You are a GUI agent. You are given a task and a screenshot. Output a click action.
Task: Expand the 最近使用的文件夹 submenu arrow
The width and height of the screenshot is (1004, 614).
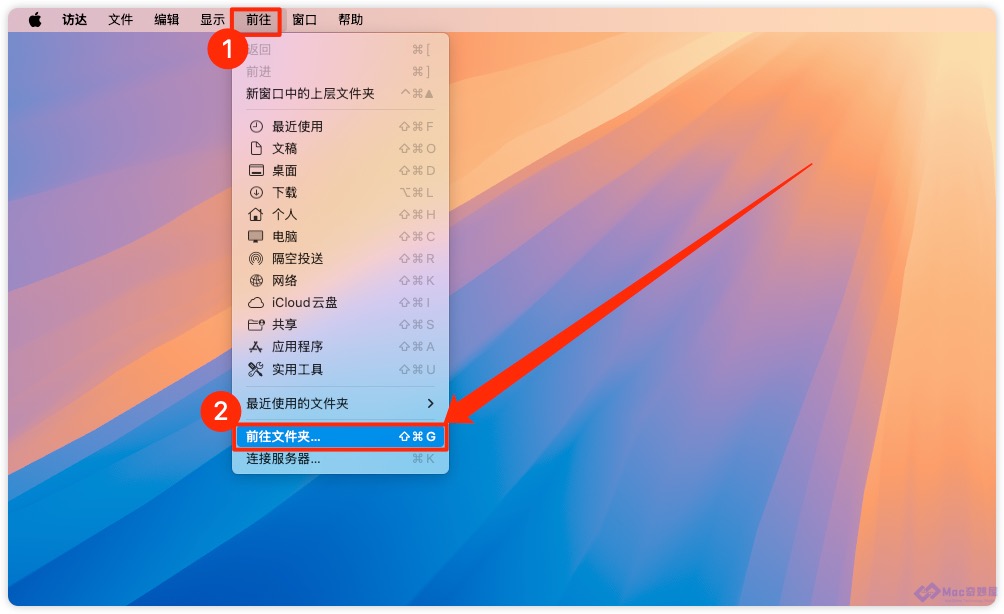click(430, 403)
